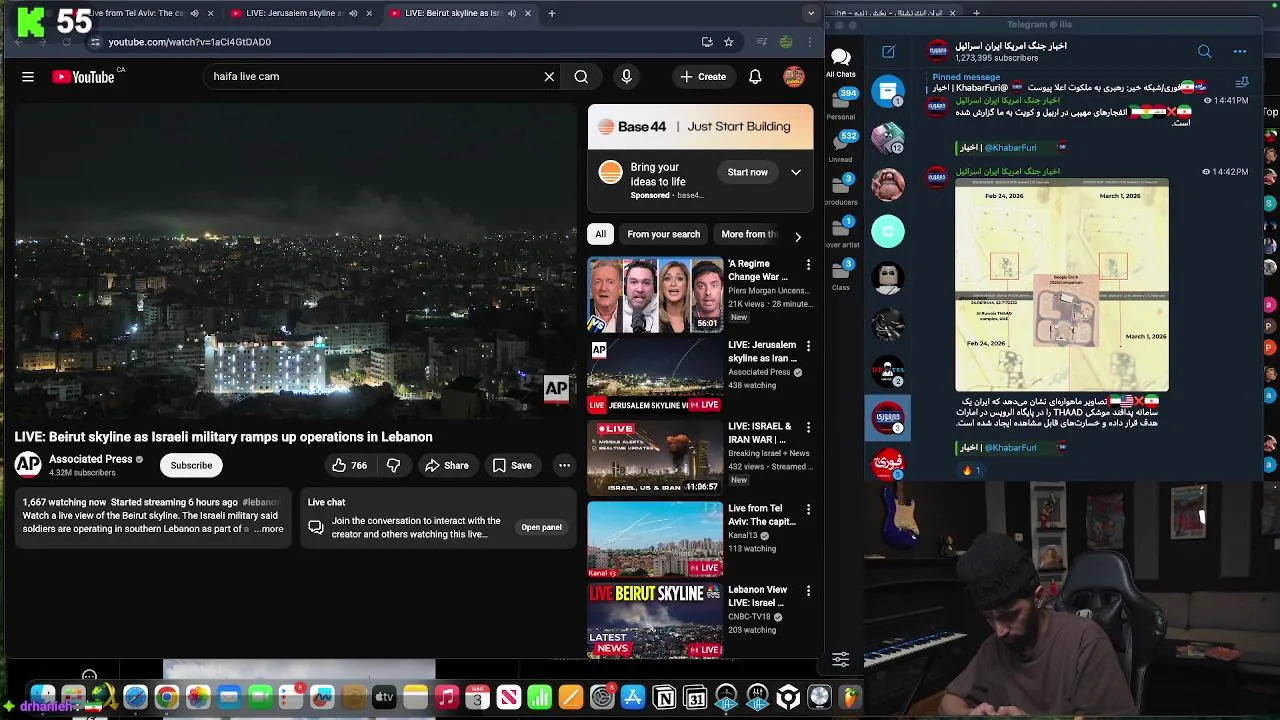Click the YouTube search magnifier button
This screenshot has height=720, width=1280.
coord(581,76)
